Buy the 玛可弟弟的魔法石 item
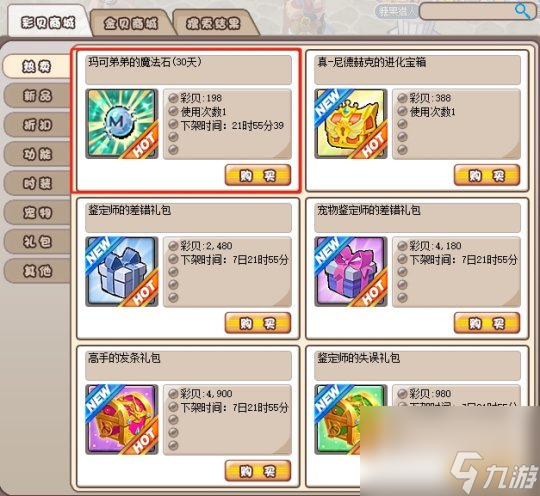The image size is (540, 496). click(258, 175)
